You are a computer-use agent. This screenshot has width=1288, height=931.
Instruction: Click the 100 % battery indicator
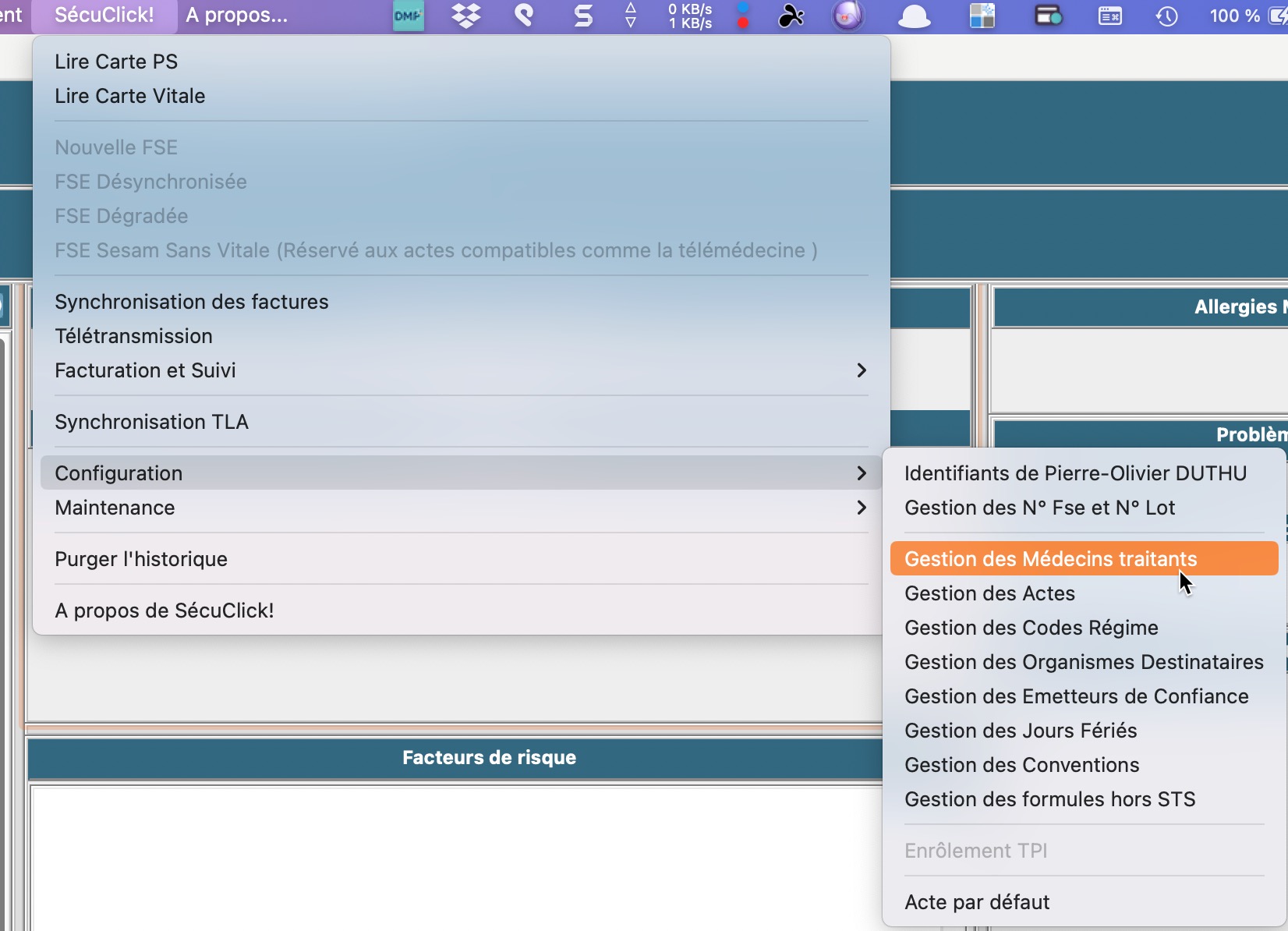[x=1247, y=16]
